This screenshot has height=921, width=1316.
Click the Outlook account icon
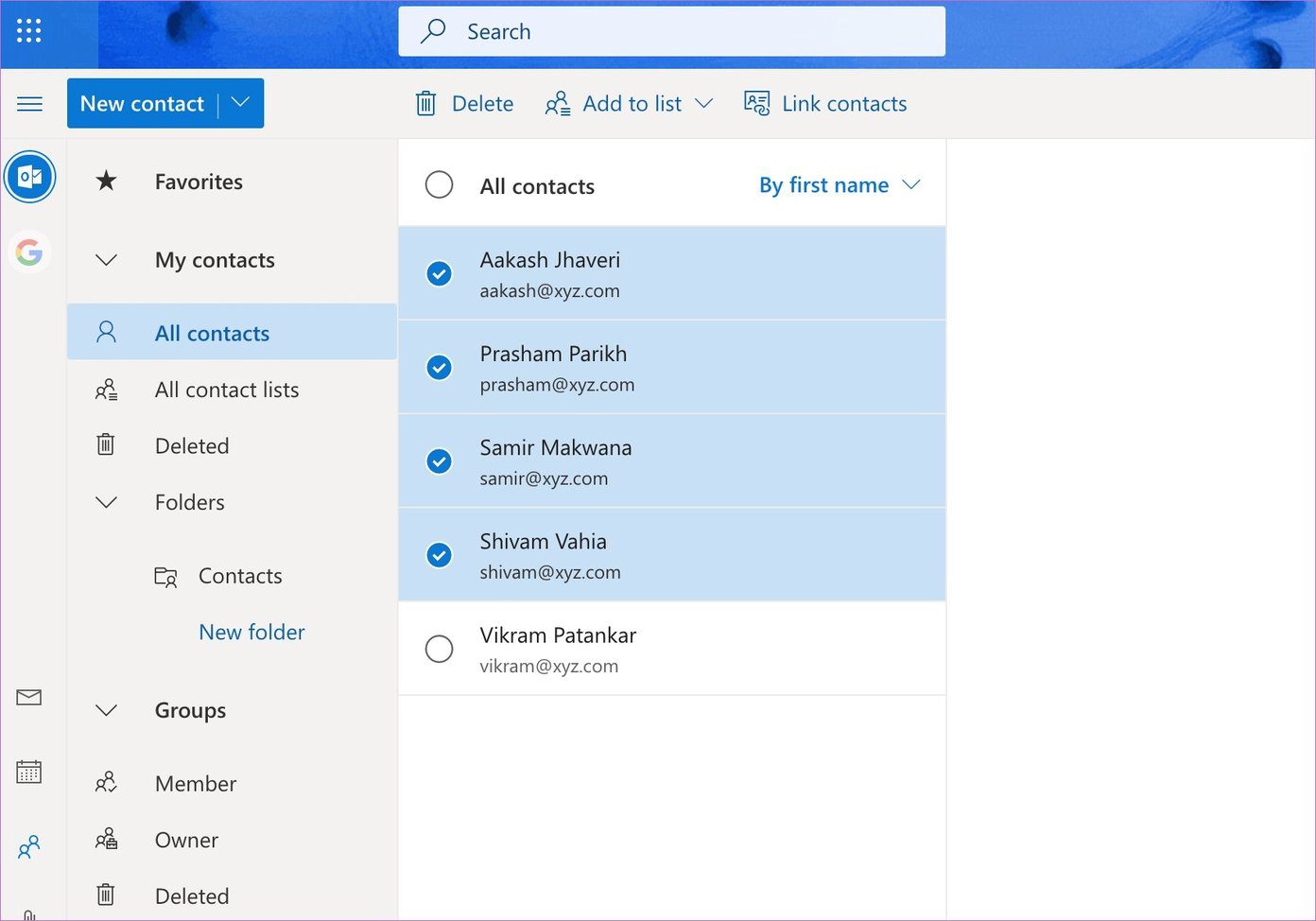click(x=29, y=177)
